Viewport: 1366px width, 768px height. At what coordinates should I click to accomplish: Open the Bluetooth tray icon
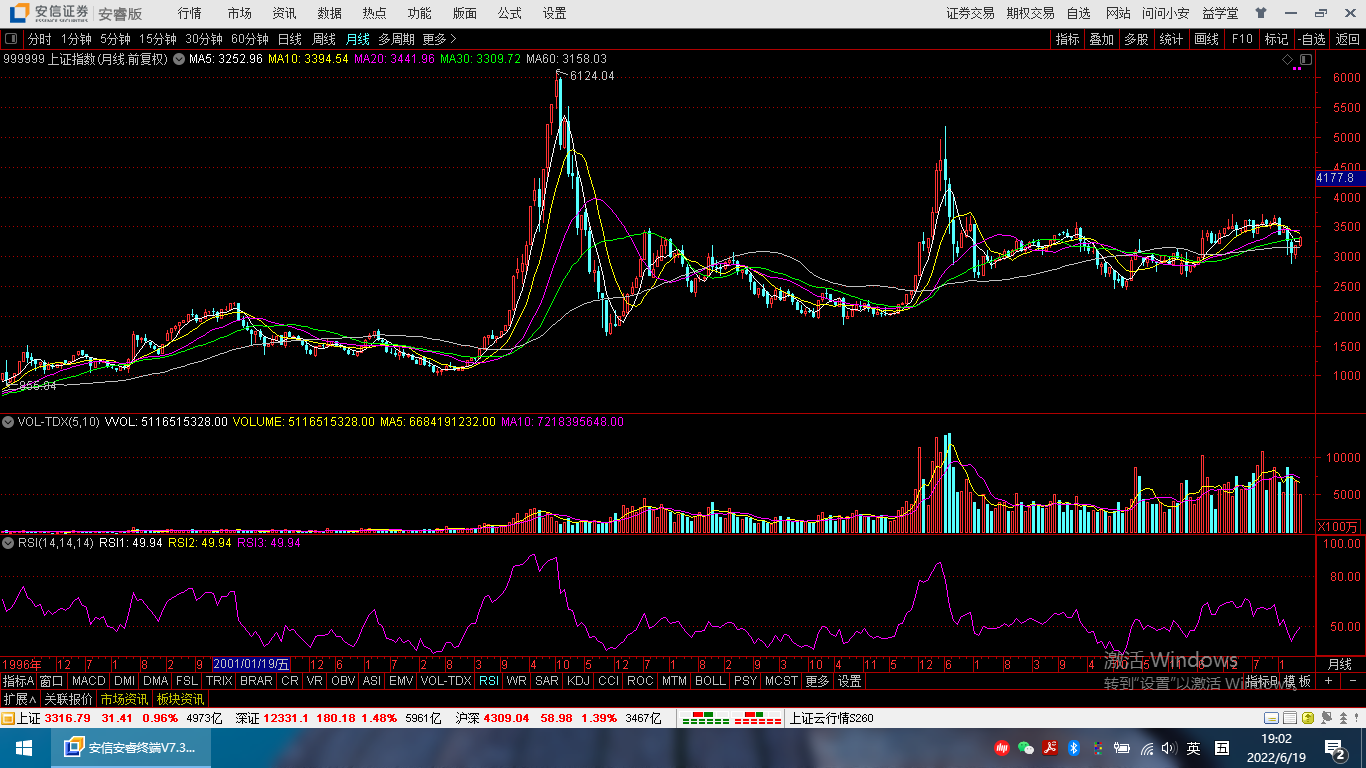tap(1074, 748)
